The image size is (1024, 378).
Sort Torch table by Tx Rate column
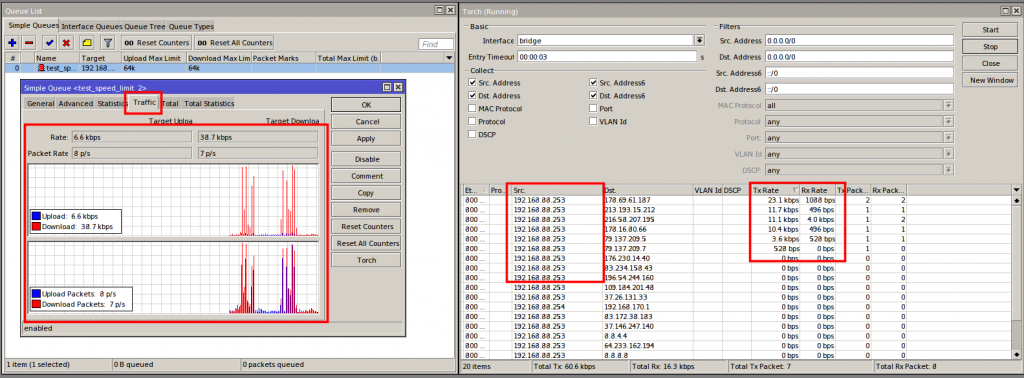[775, 190]
